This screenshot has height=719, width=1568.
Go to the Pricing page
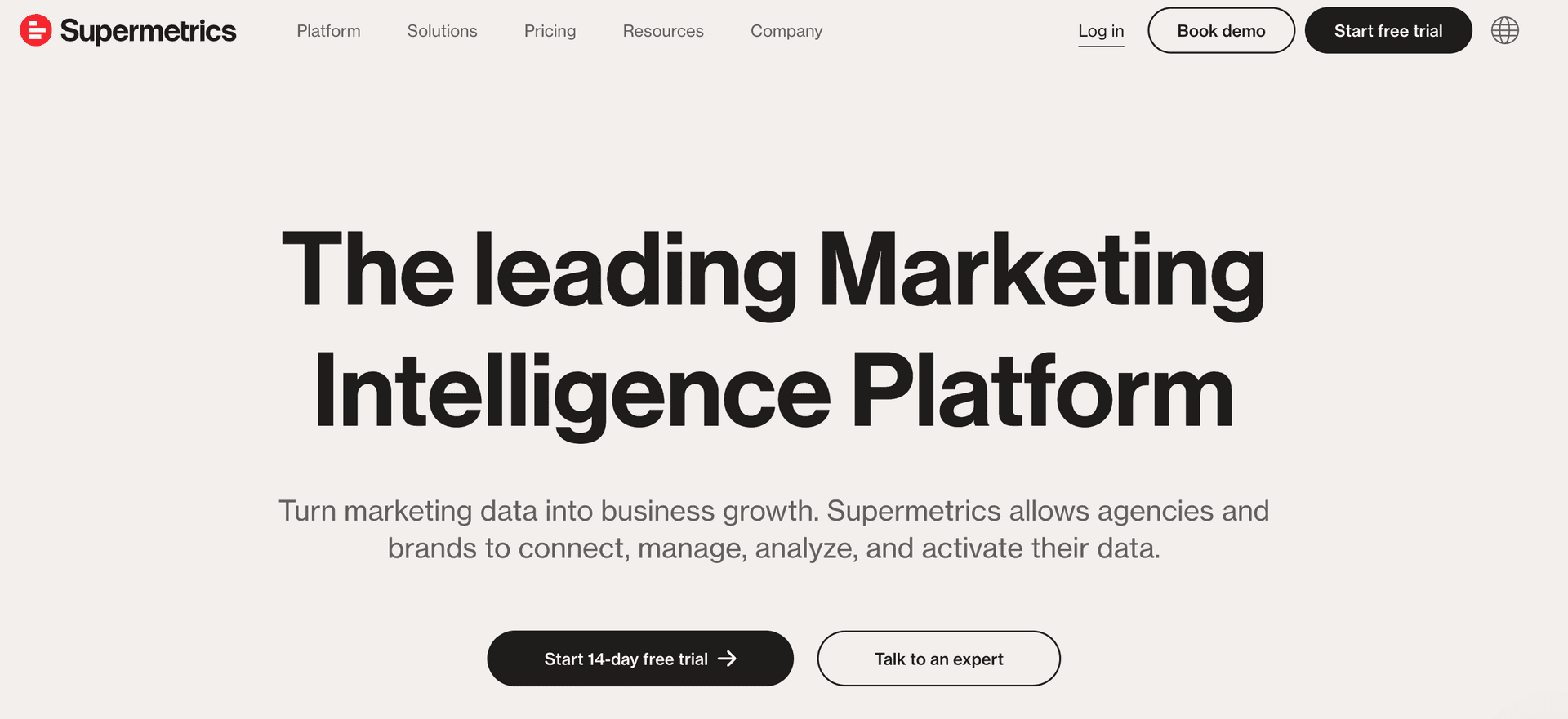click(550, 31)
